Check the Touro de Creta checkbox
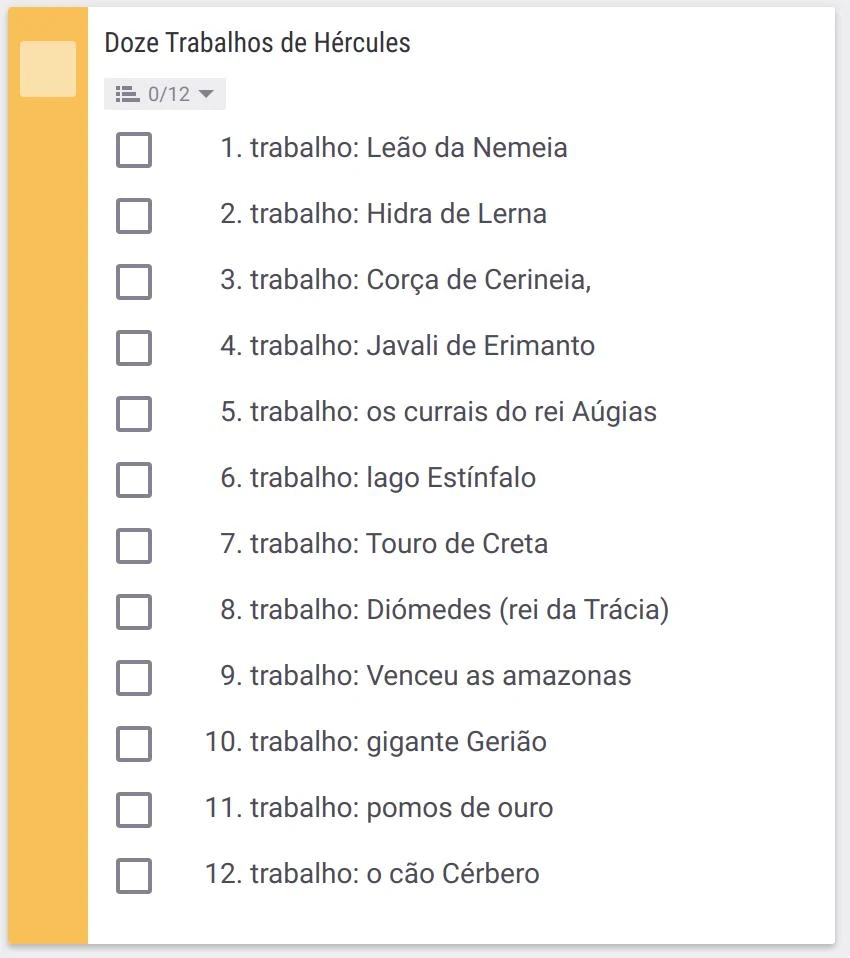850x958 pixels. click(134, 546)
